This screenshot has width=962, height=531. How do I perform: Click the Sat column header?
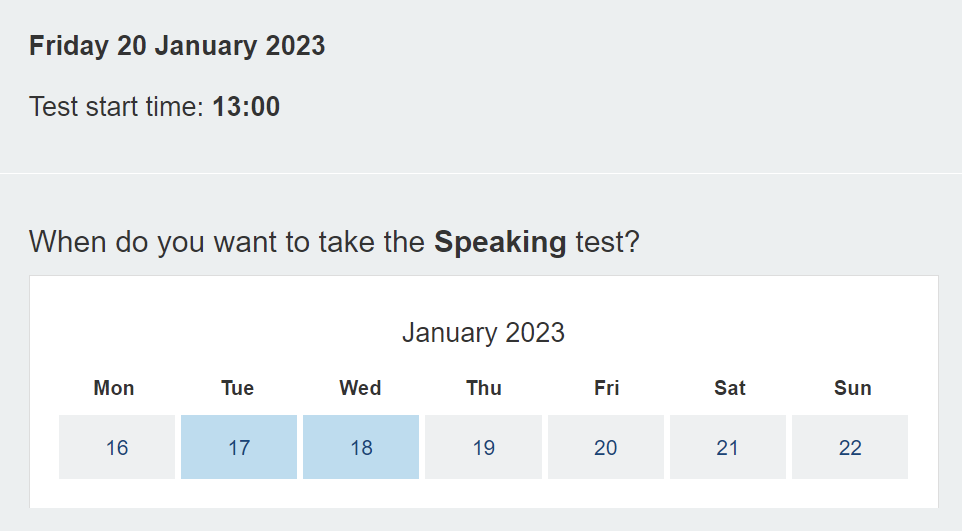click(x=730, y=388)
